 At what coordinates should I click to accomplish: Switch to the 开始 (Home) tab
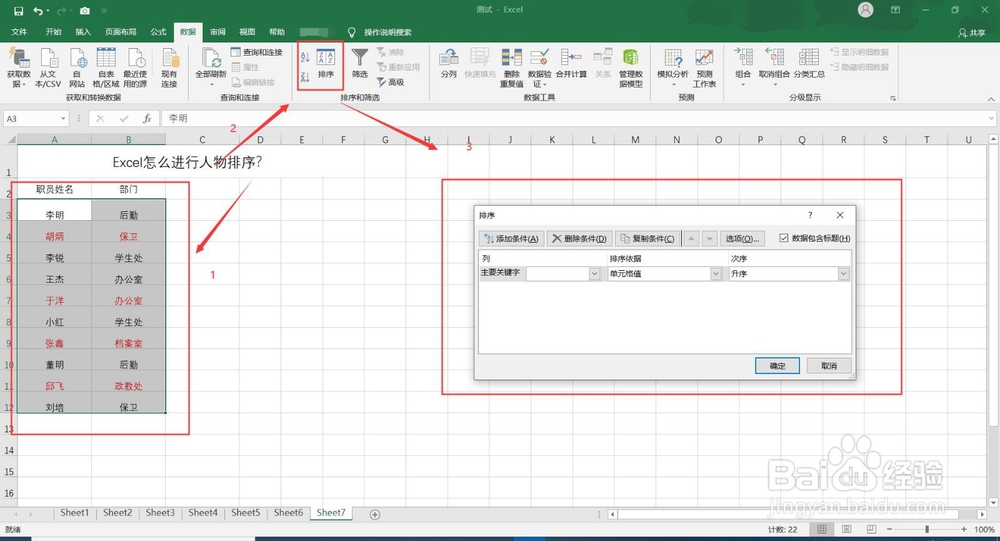click(54, 32)
